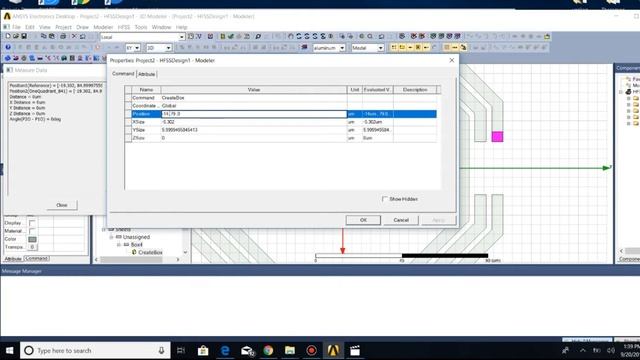Click the Delete X icon in toolbar
The height and width of the screenshot is (360, 640).
(74, 36)
